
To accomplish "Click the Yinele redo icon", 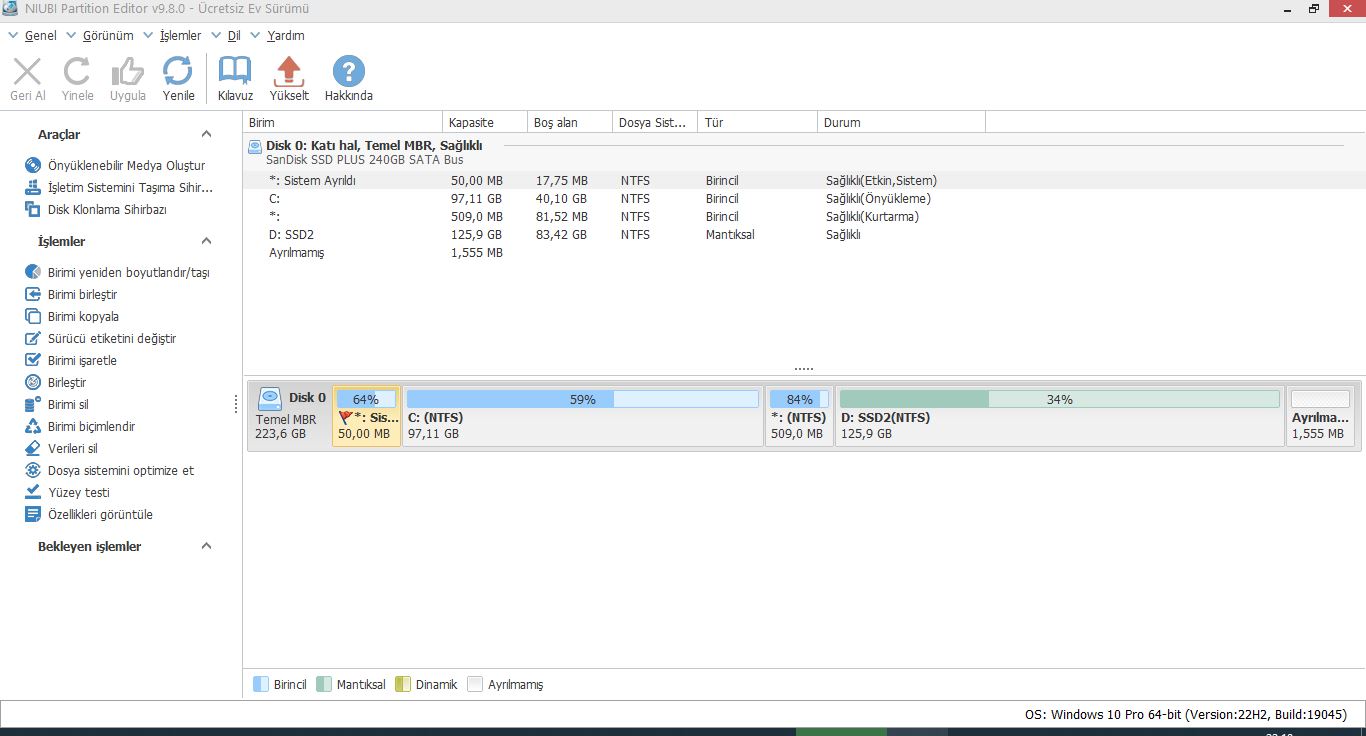I will [77, 72].
